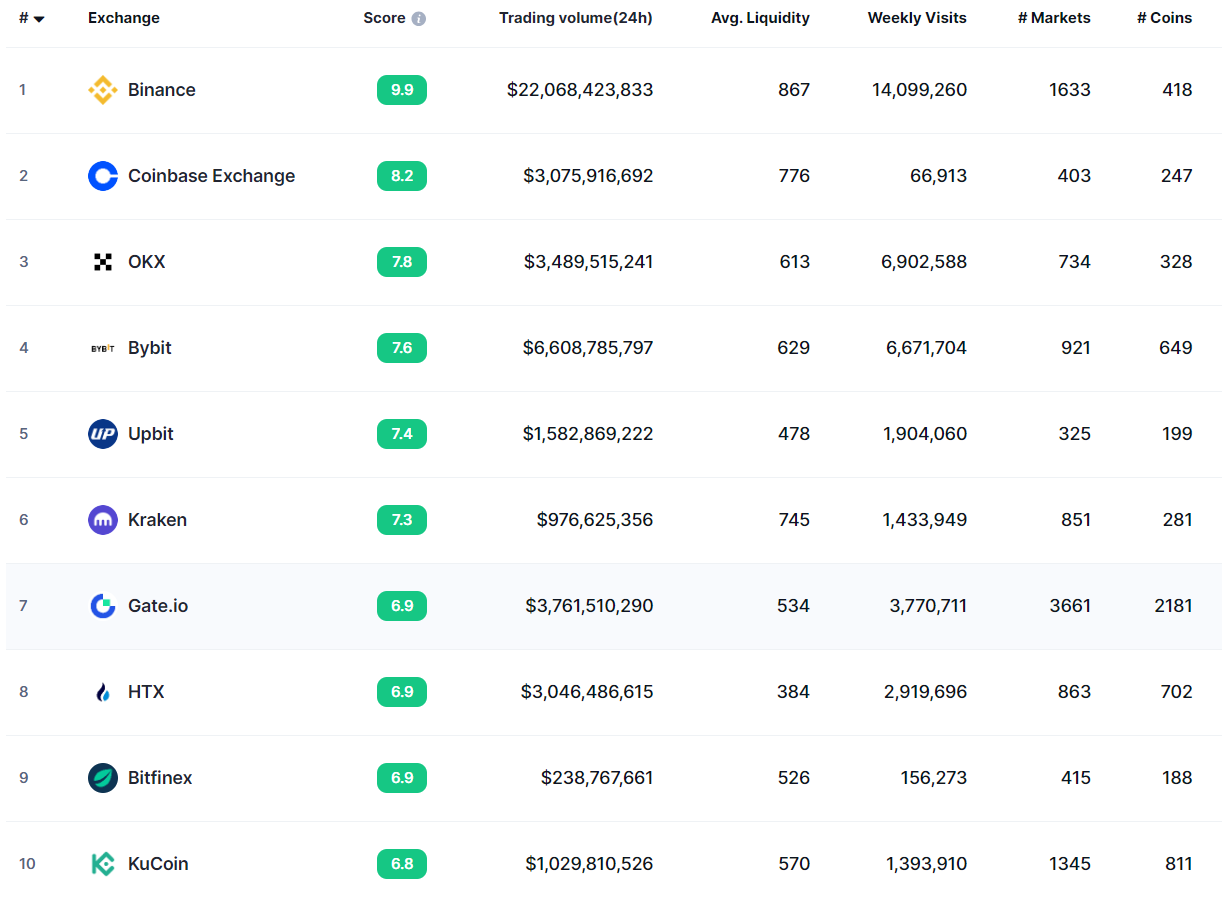Open the Bybit exchange page
Image resolution: width=1222 pixels, height=903 pixels.
coord(150,348)
